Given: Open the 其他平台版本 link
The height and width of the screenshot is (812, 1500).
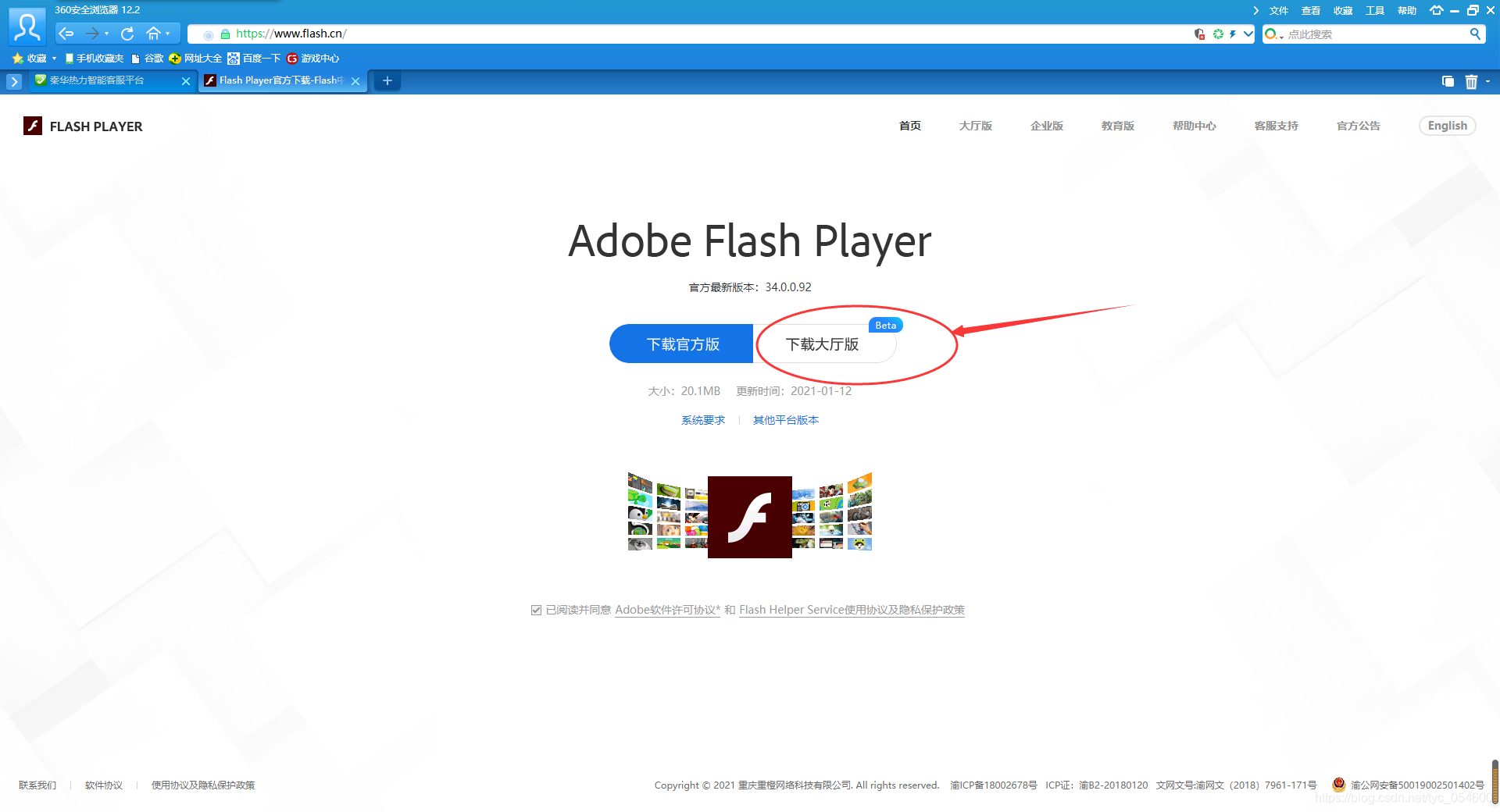Looking at the screenshot, I should [x=786, y=420].
